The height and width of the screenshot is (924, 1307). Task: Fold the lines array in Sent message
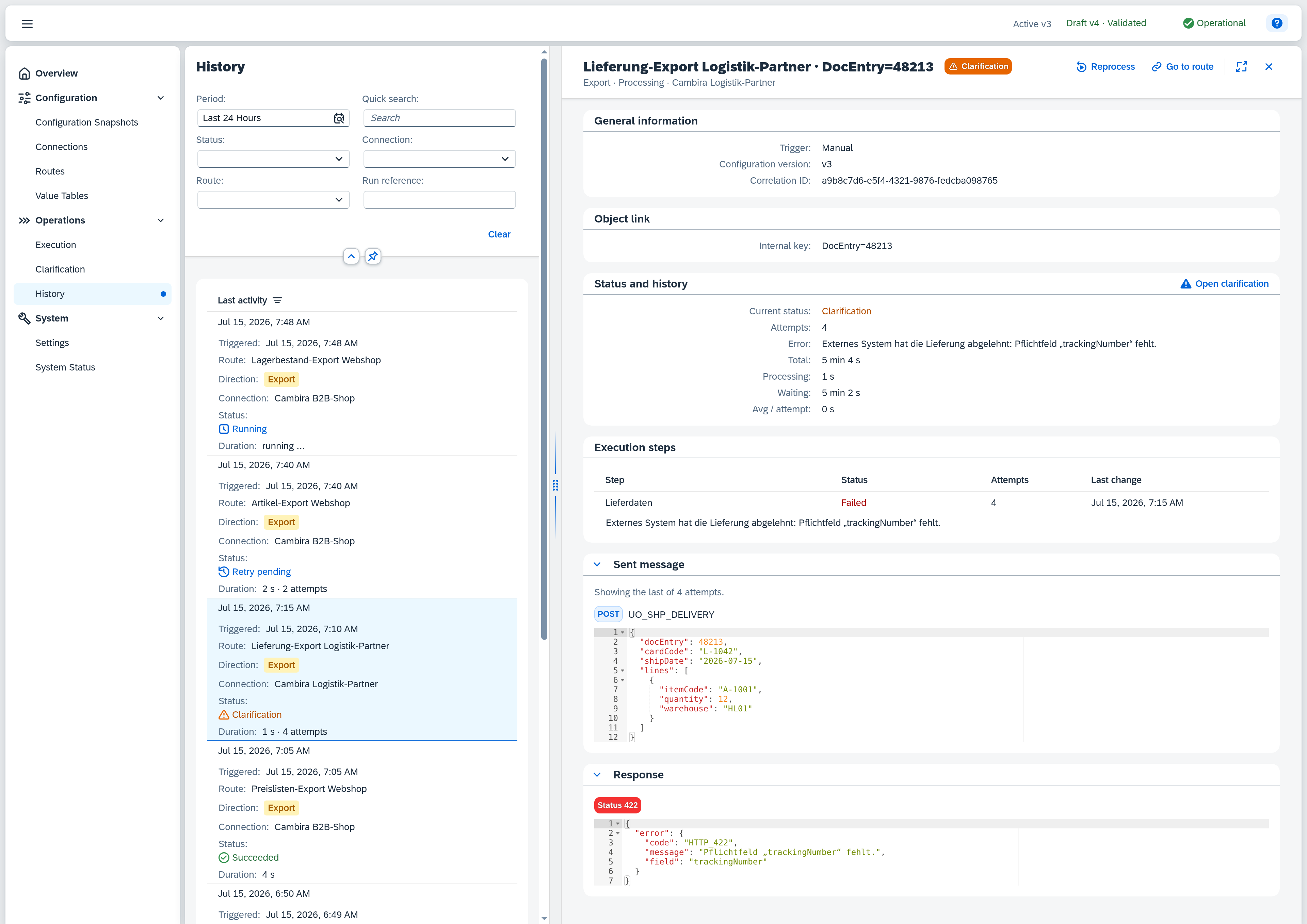point(623,671)
